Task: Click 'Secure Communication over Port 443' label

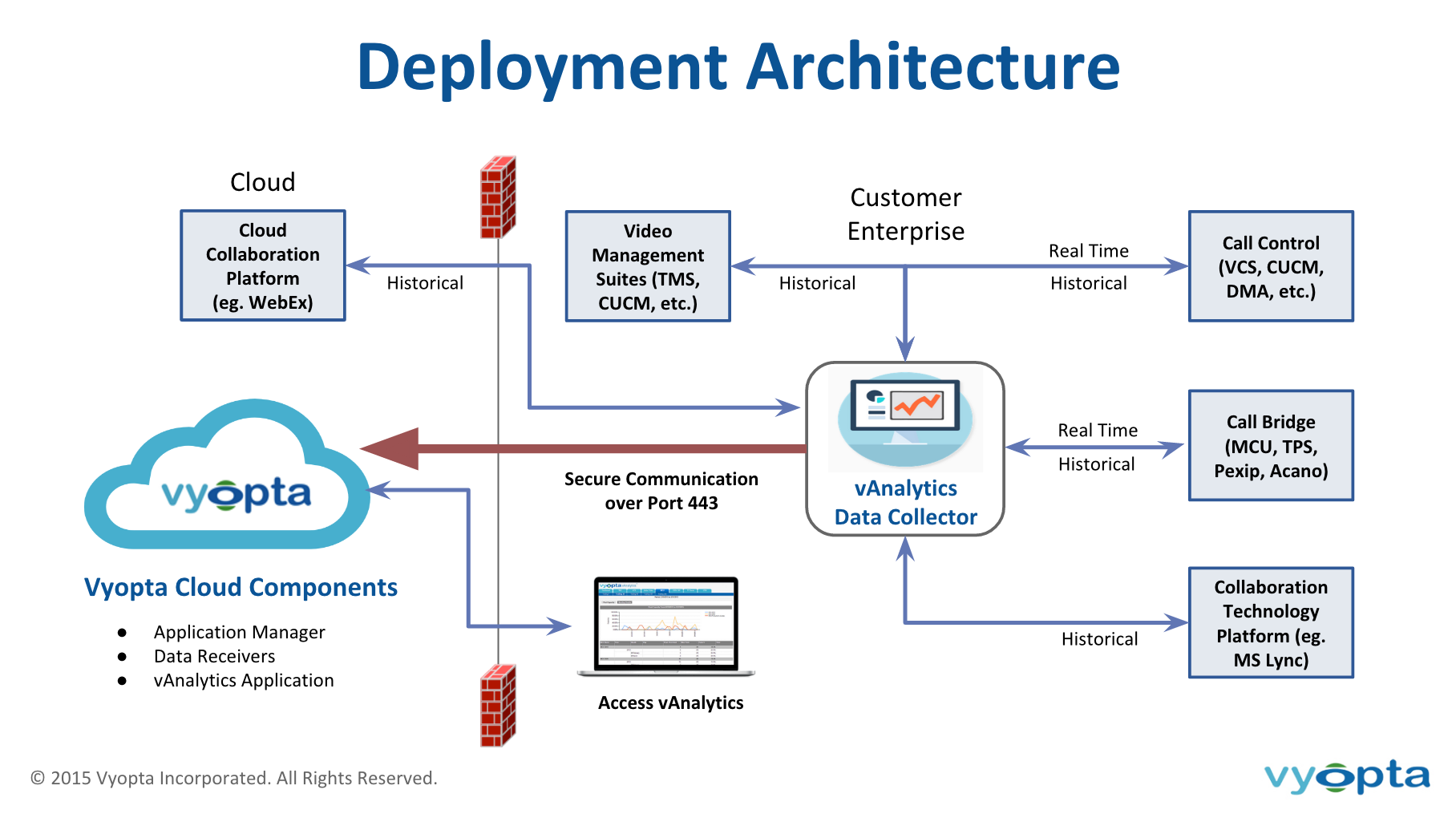Action: click(x=661, y=491)
